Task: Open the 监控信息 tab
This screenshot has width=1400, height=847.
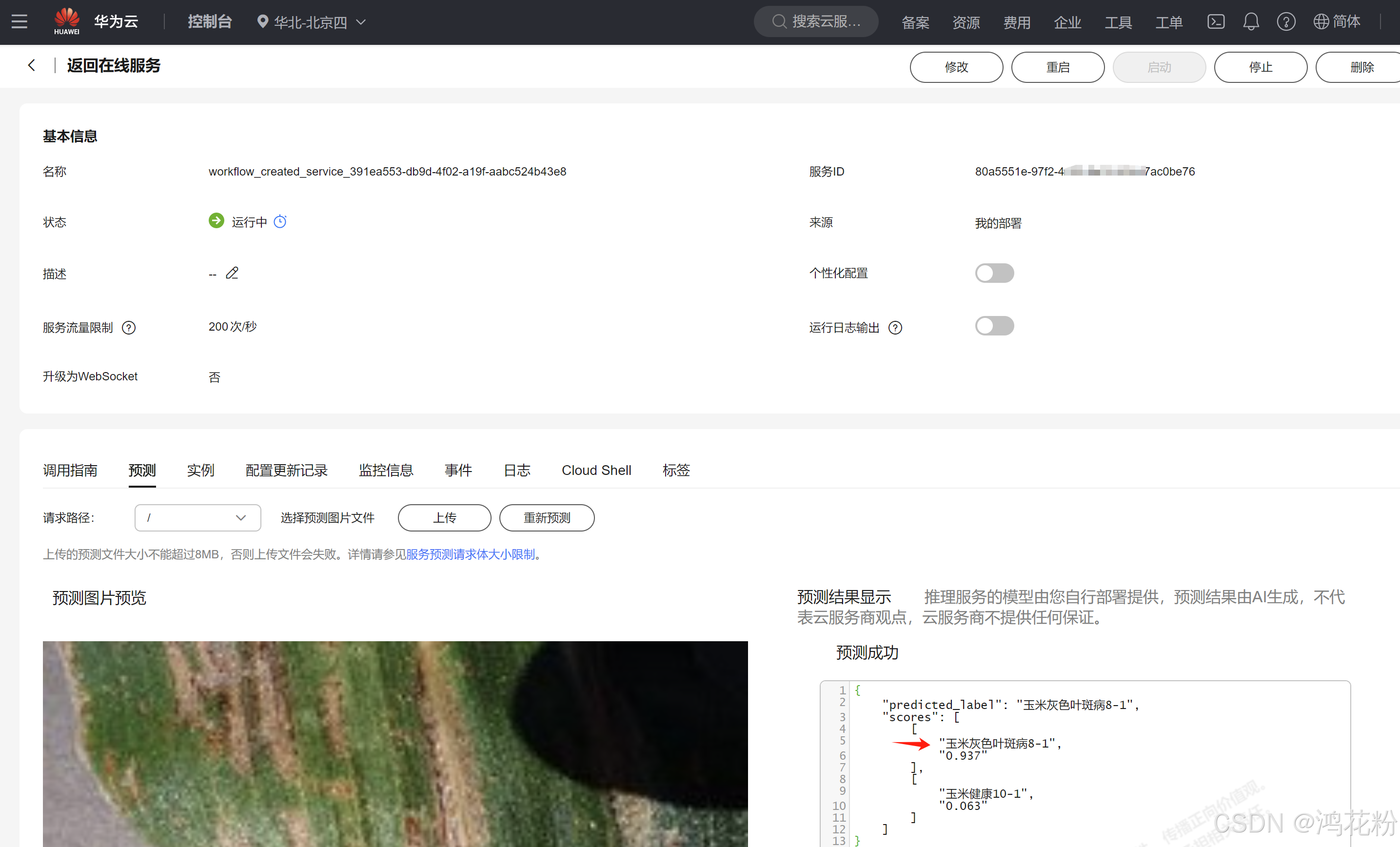Action: point(386,470)
